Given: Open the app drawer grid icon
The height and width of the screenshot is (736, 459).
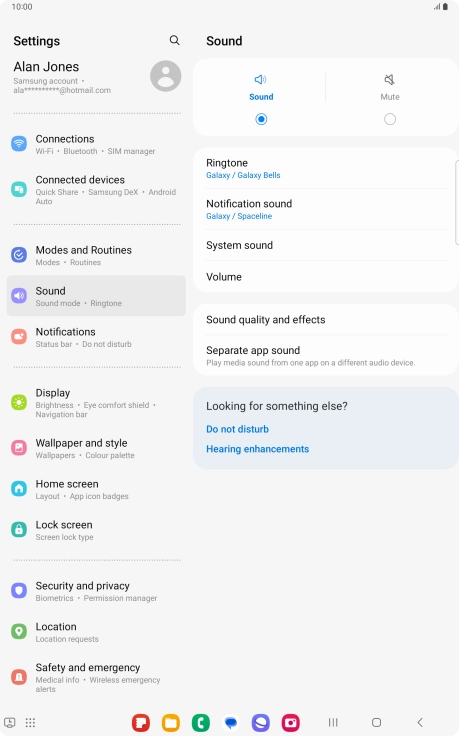Looking at the screenshot, I should coord(30,722).
